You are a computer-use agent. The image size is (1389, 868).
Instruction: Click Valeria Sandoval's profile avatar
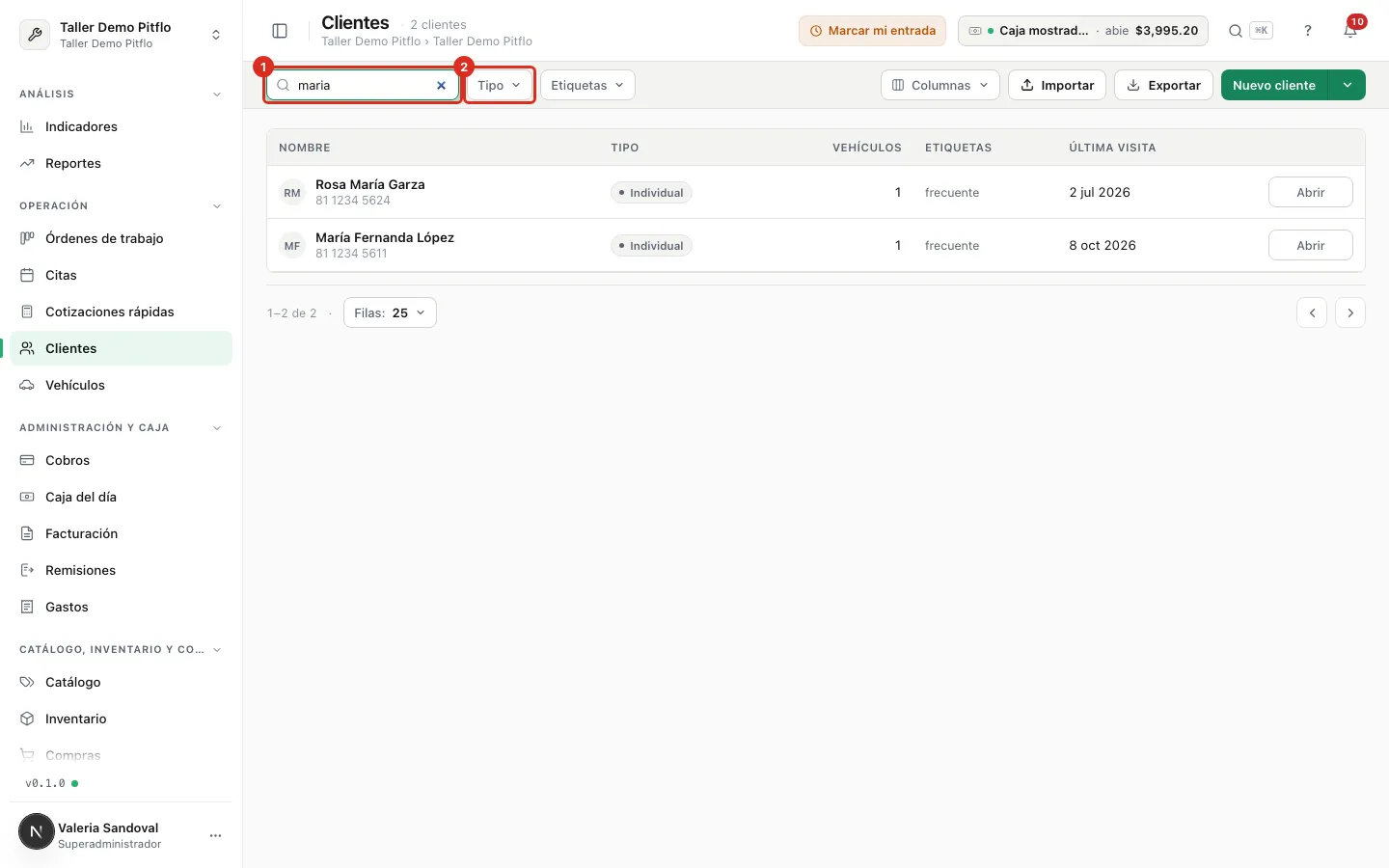[37, 831]
